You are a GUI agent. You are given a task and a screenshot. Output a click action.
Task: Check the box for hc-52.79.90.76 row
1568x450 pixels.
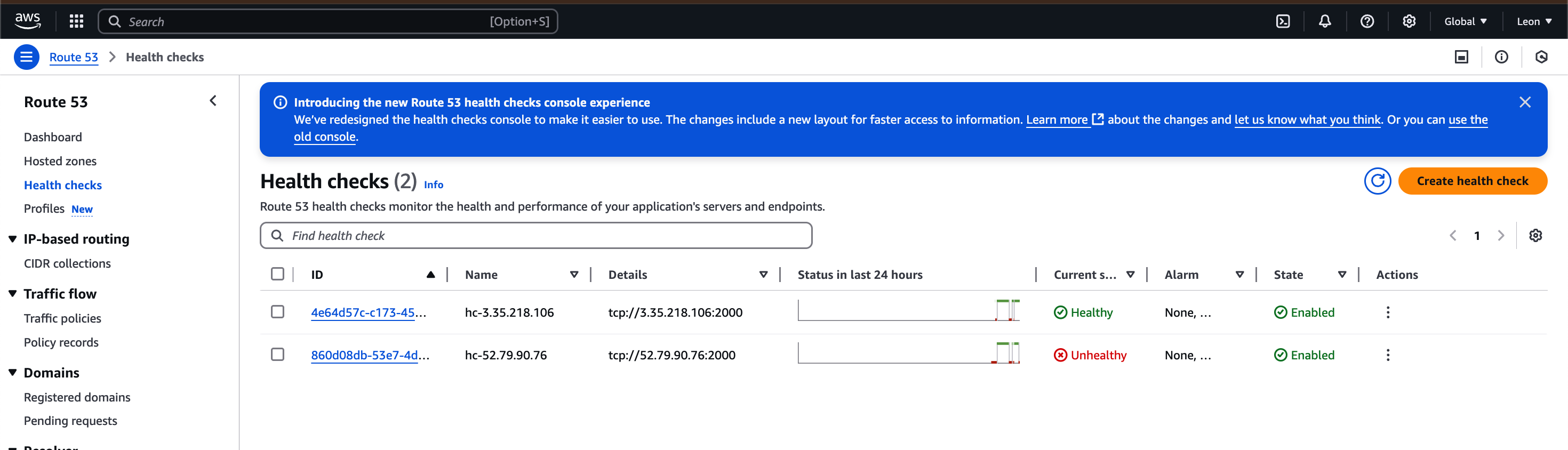(x=277, y=355)
